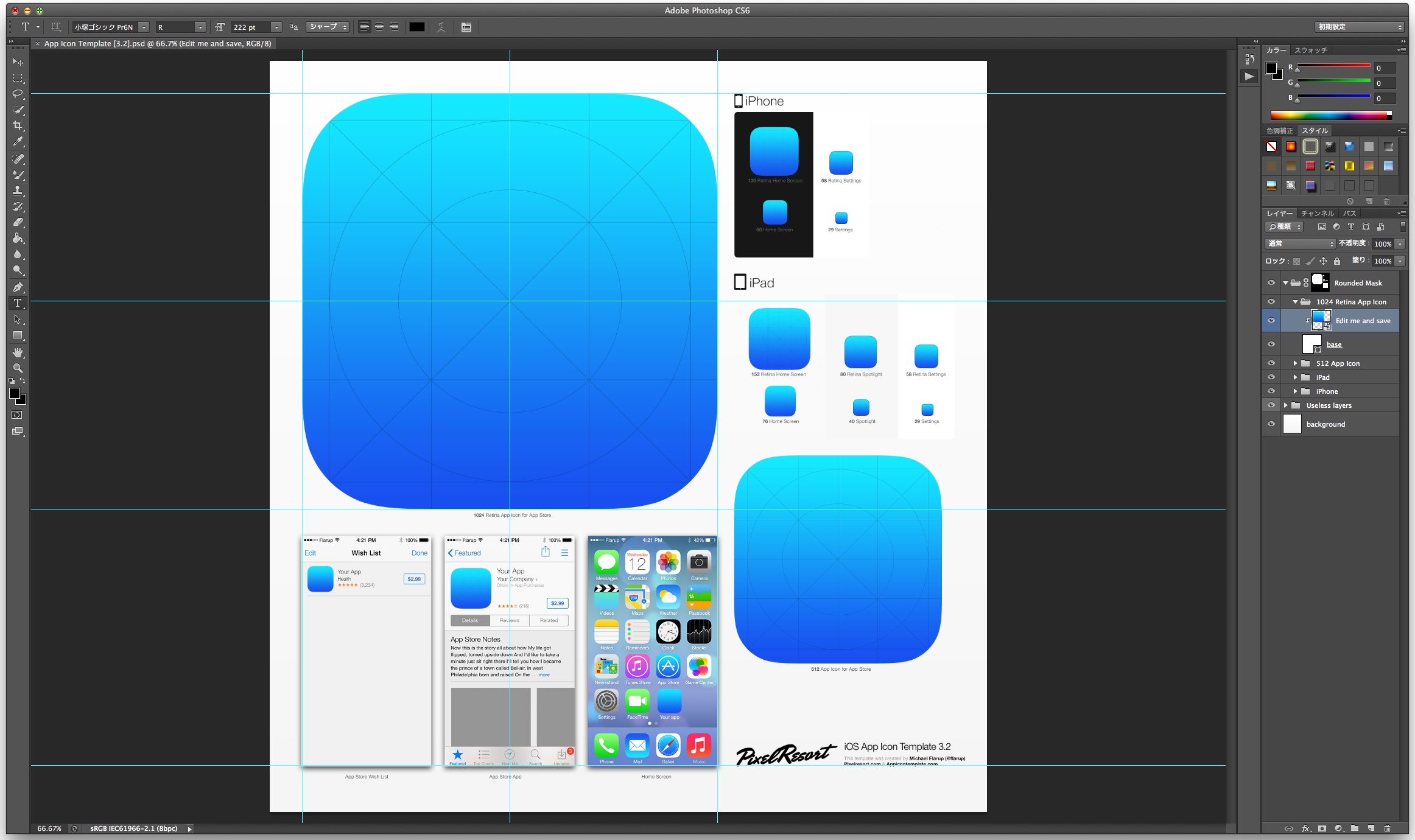The width and height of the screenshot is (1415, 840).
Task: Select the Quick Selection tool
Action: pos(18,110)
